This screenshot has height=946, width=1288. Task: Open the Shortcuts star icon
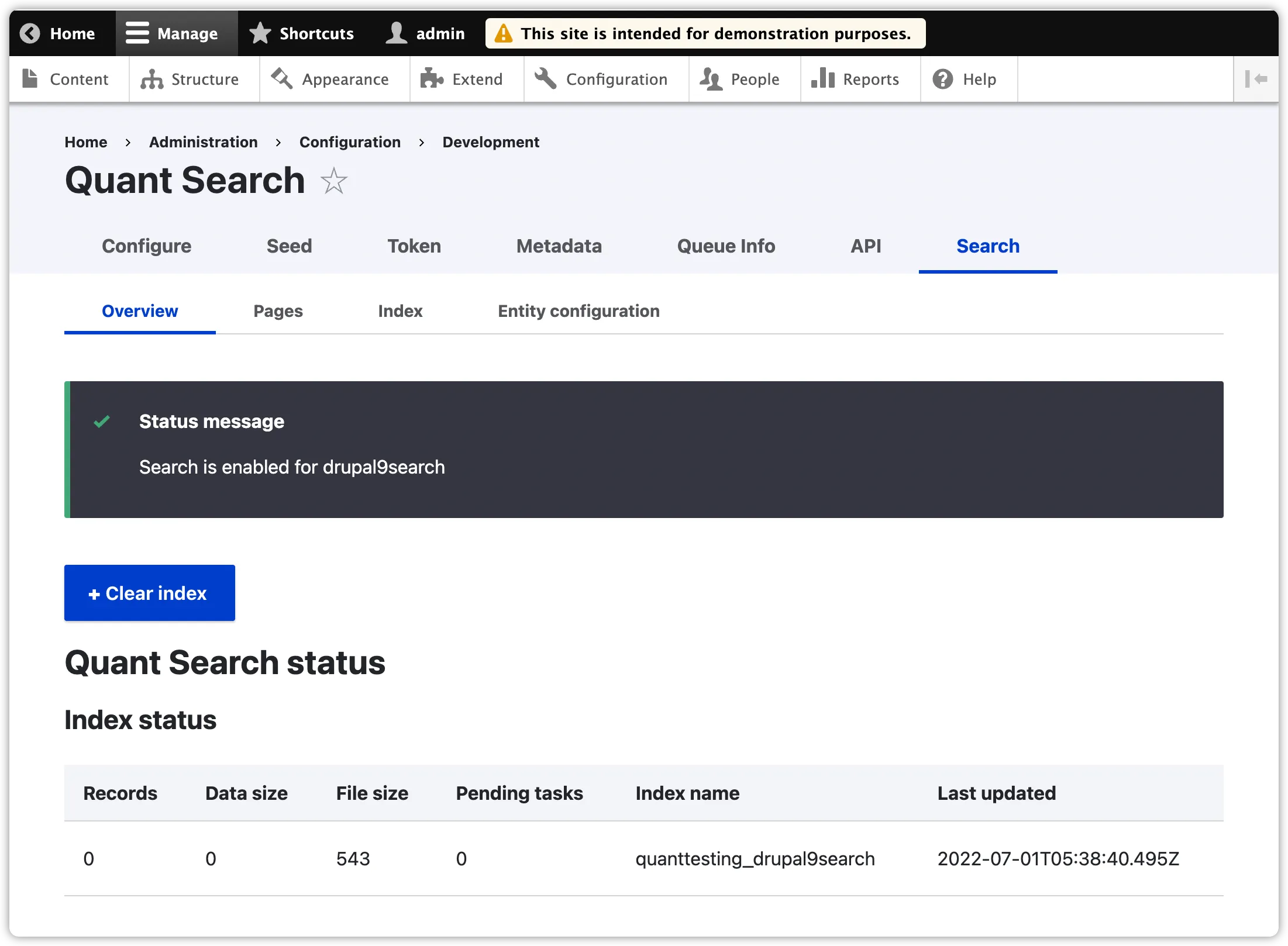259,33
